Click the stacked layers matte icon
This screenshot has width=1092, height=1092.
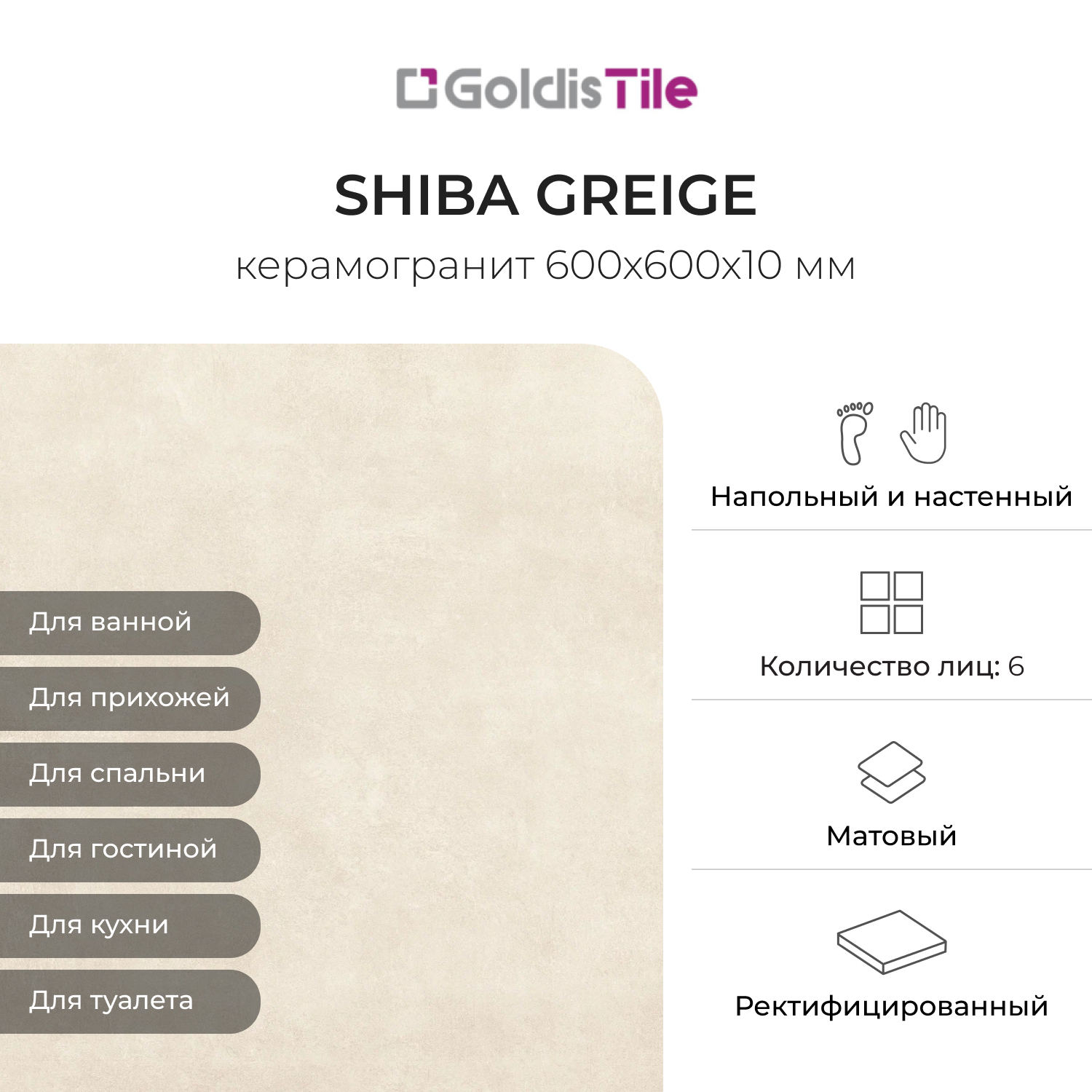click(891, 772)
